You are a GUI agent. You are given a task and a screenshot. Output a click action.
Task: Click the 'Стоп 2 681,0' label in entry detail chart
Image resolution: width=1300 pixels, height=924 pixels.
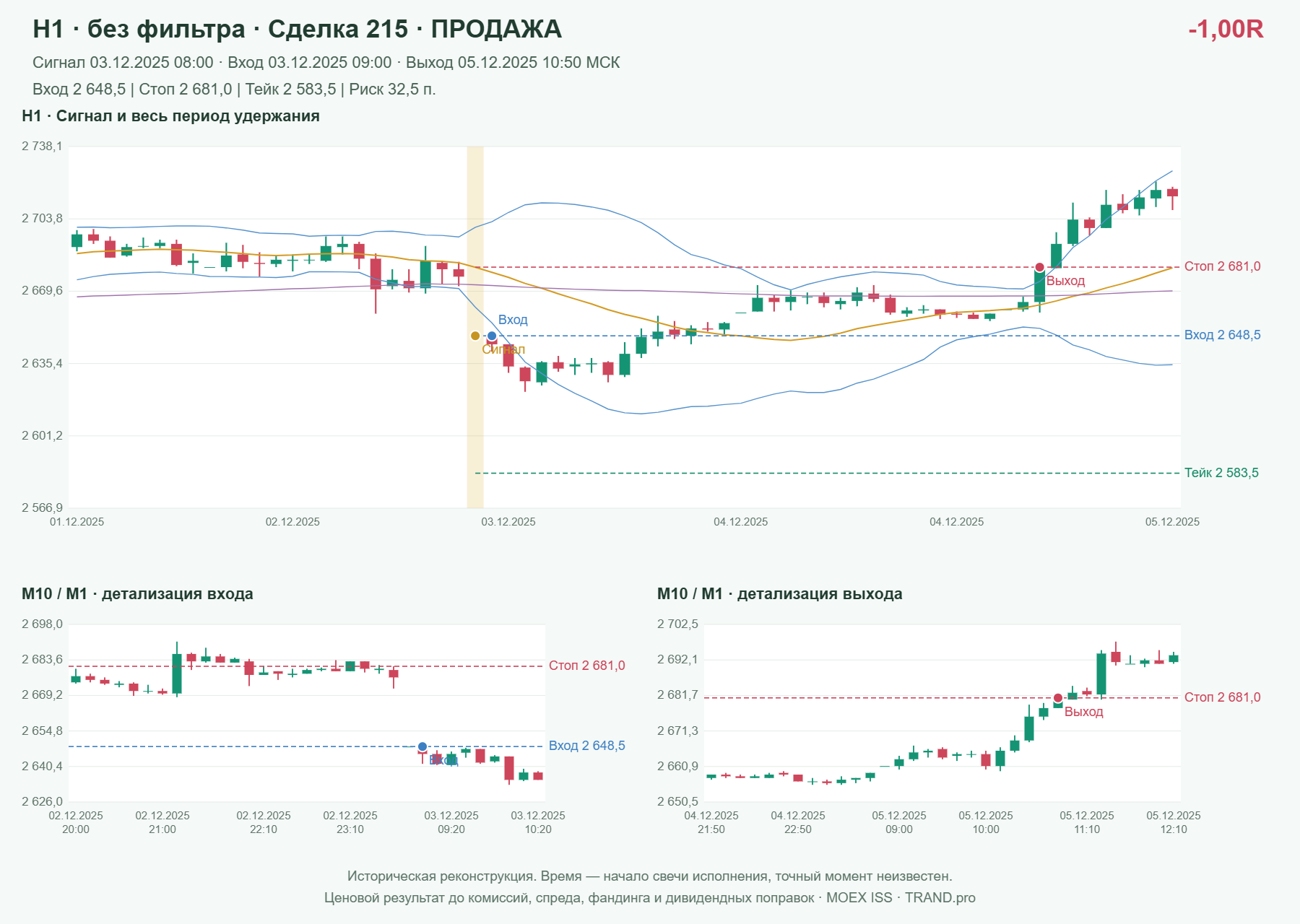(586, 666)
